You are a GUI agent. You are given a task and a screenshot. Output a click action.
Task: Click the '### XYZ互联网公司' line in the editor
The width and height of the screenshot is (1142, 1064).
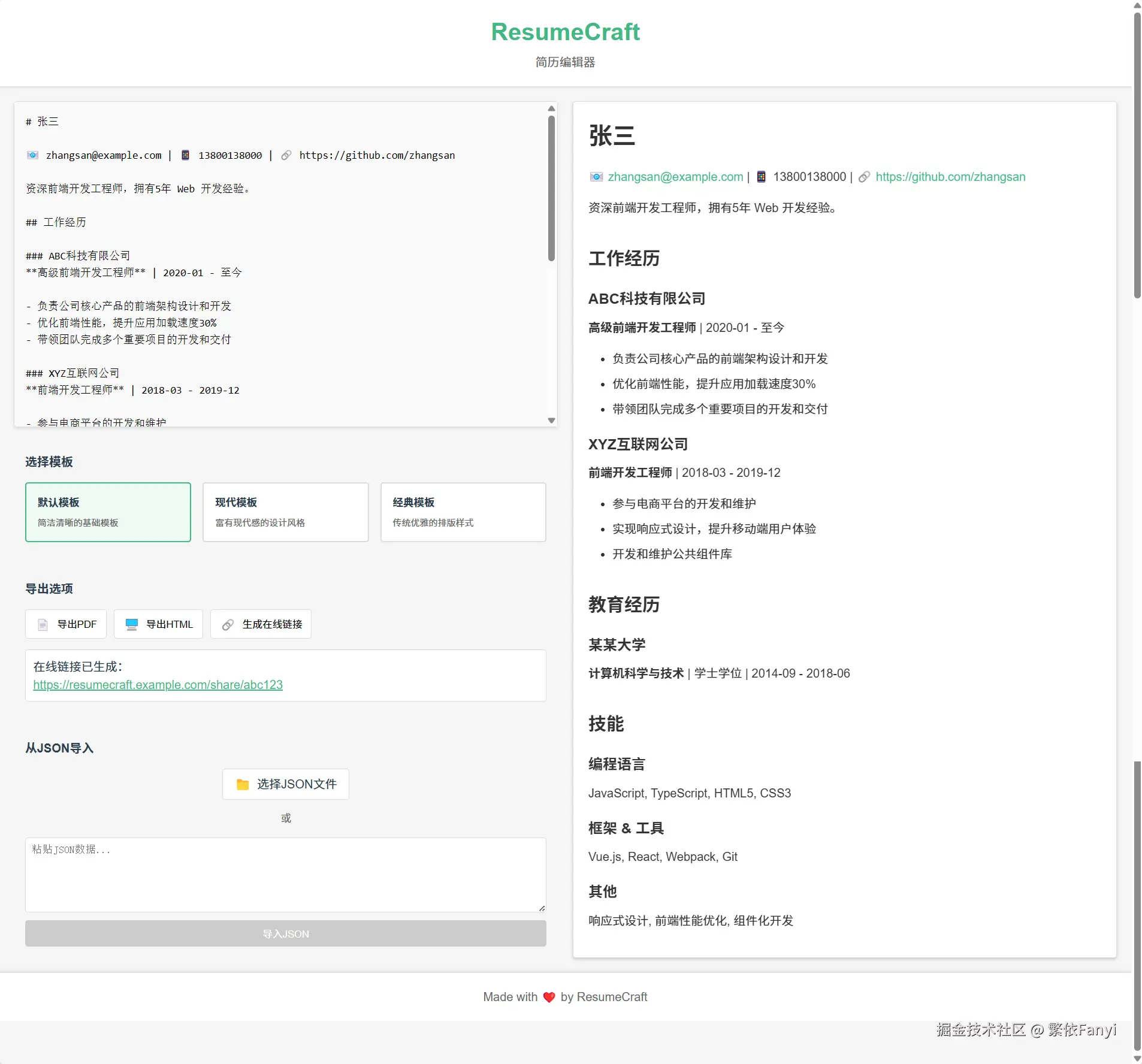pyautogui.click(x=72, y=373)
